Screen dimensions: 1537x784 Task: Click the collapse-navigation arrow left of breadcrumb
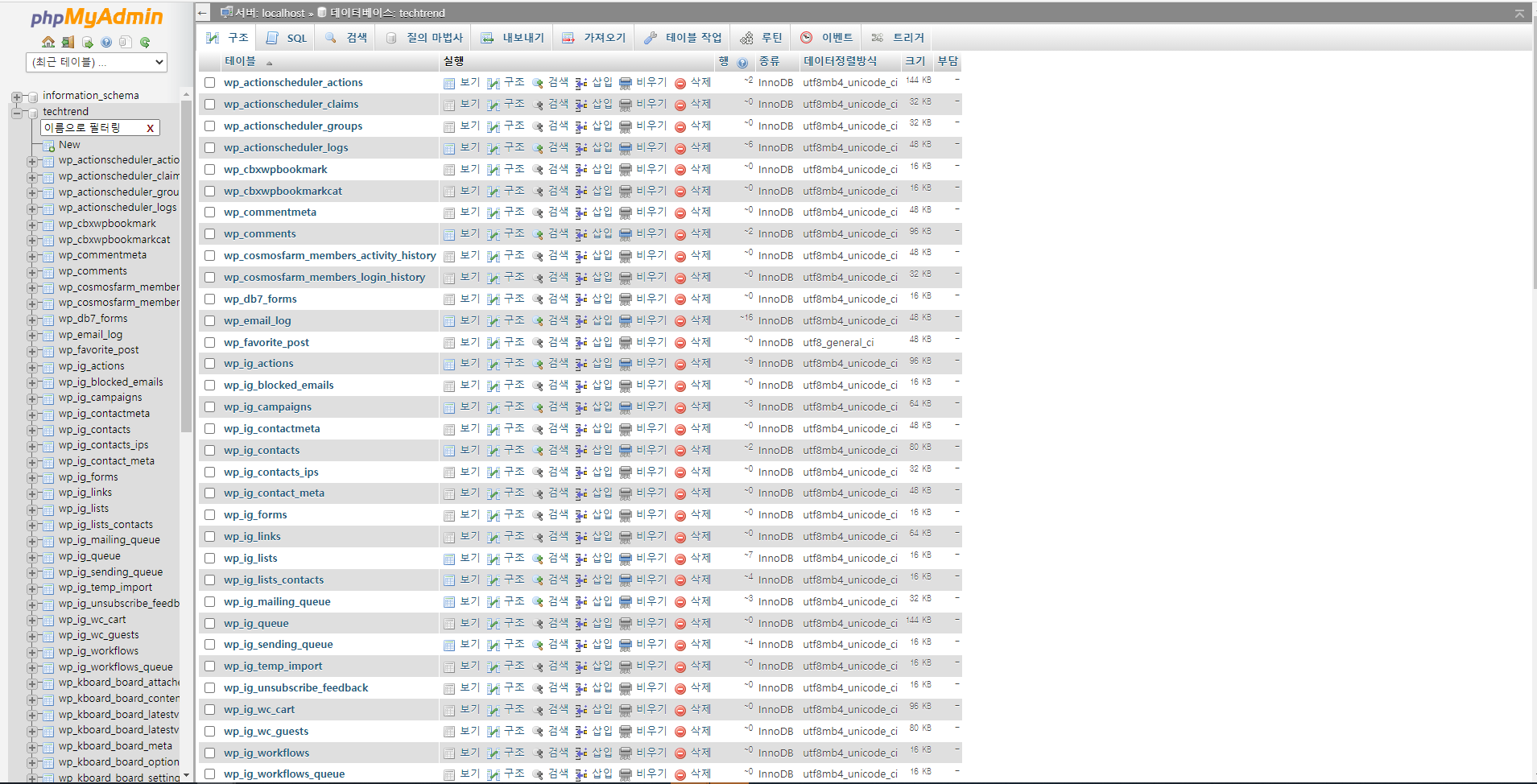tap(203, 13)
